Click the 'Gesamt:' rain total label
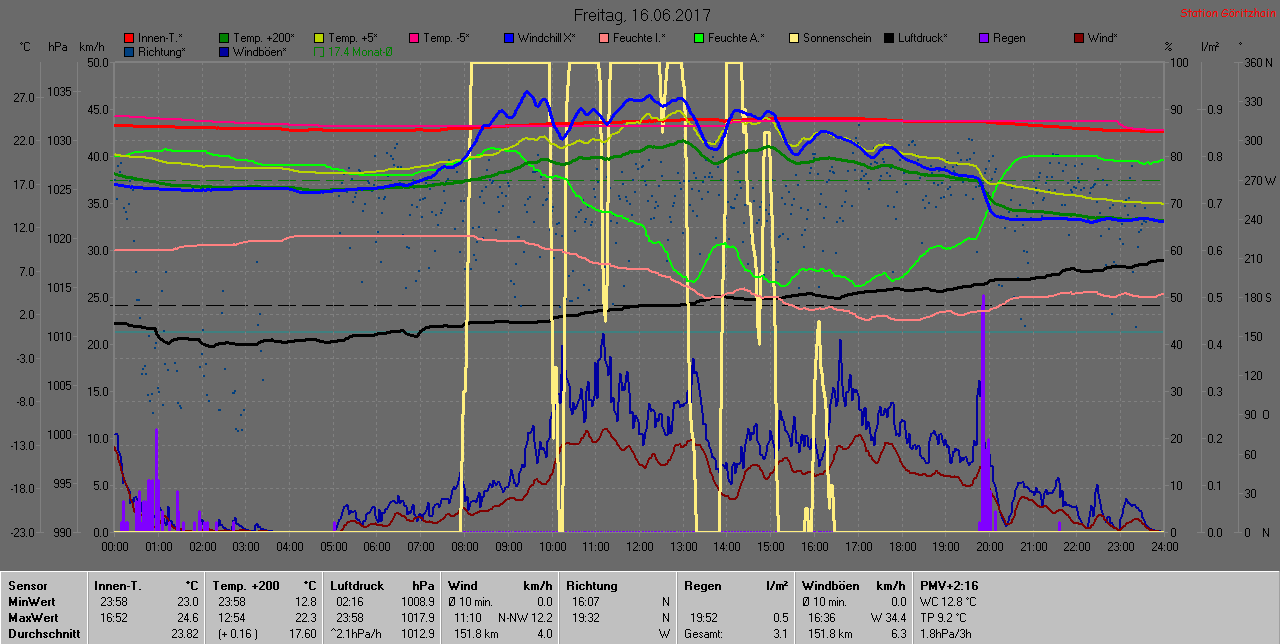This screenshot has height=644, width=1280. coord(703,634)
